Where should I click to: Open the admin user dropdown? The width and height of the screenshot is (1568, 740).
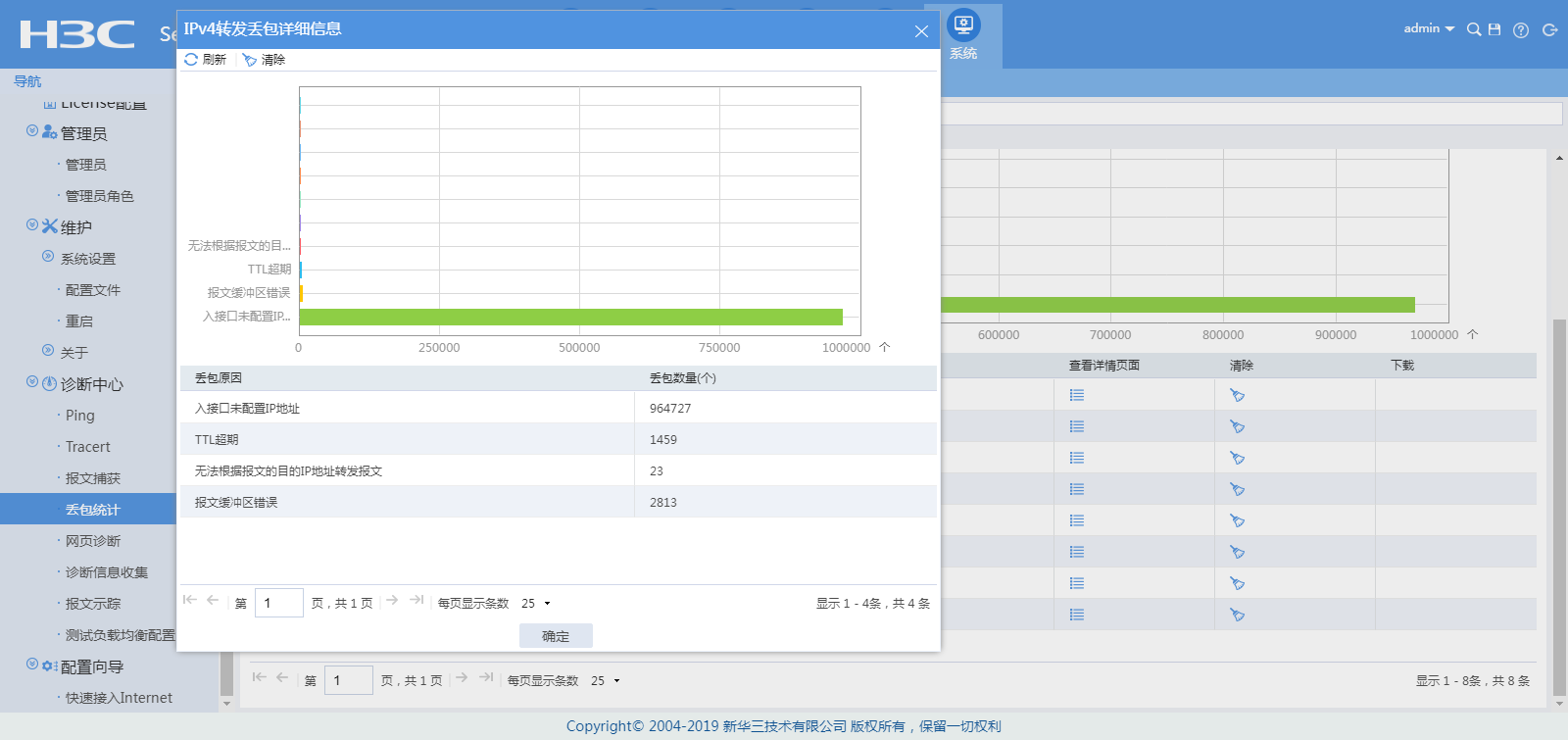pyautogui.click(x=1428, y=28)
